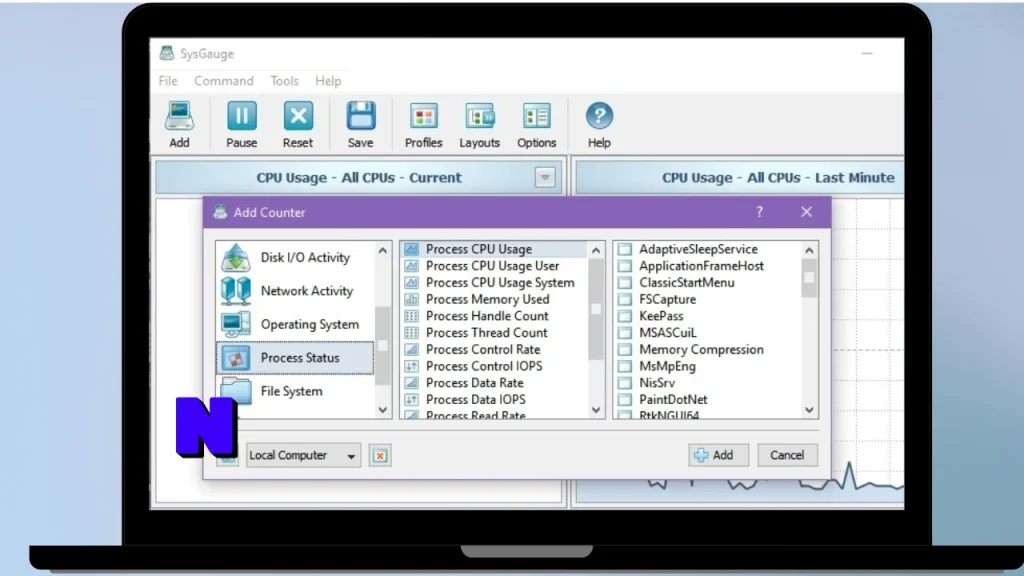
Task: Open the Help menu in the menu bar
Action: click(328, 80)
